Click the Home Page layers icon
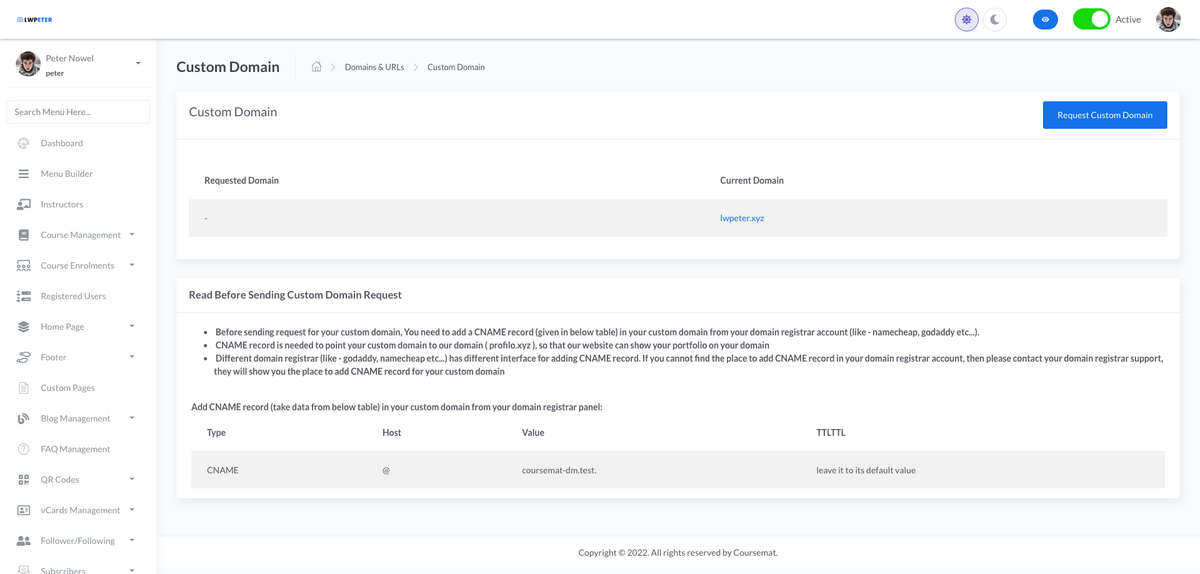 (x=24, y=327)
